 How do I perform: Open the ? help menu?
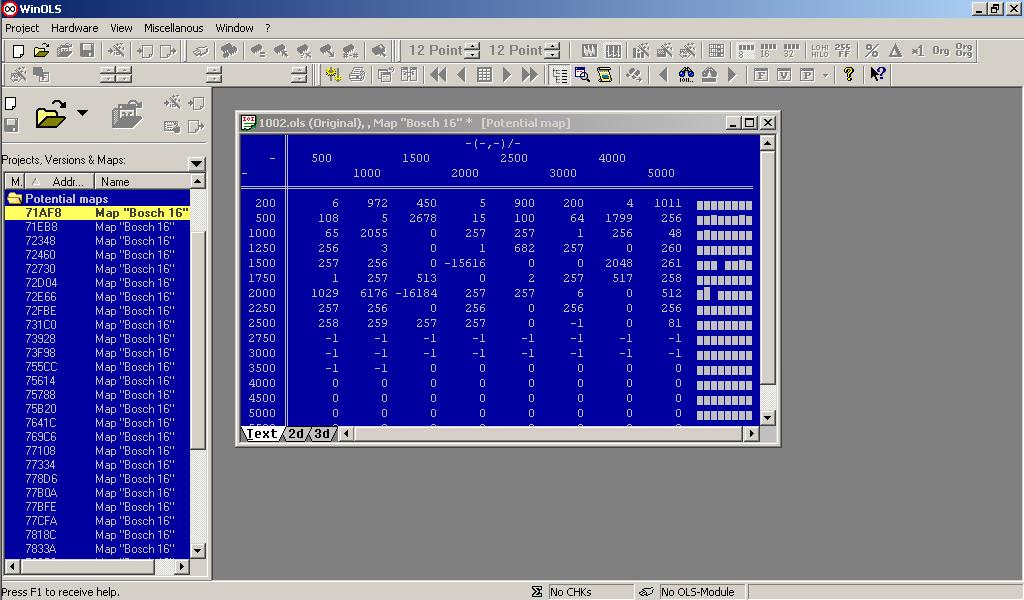point(268,28)
